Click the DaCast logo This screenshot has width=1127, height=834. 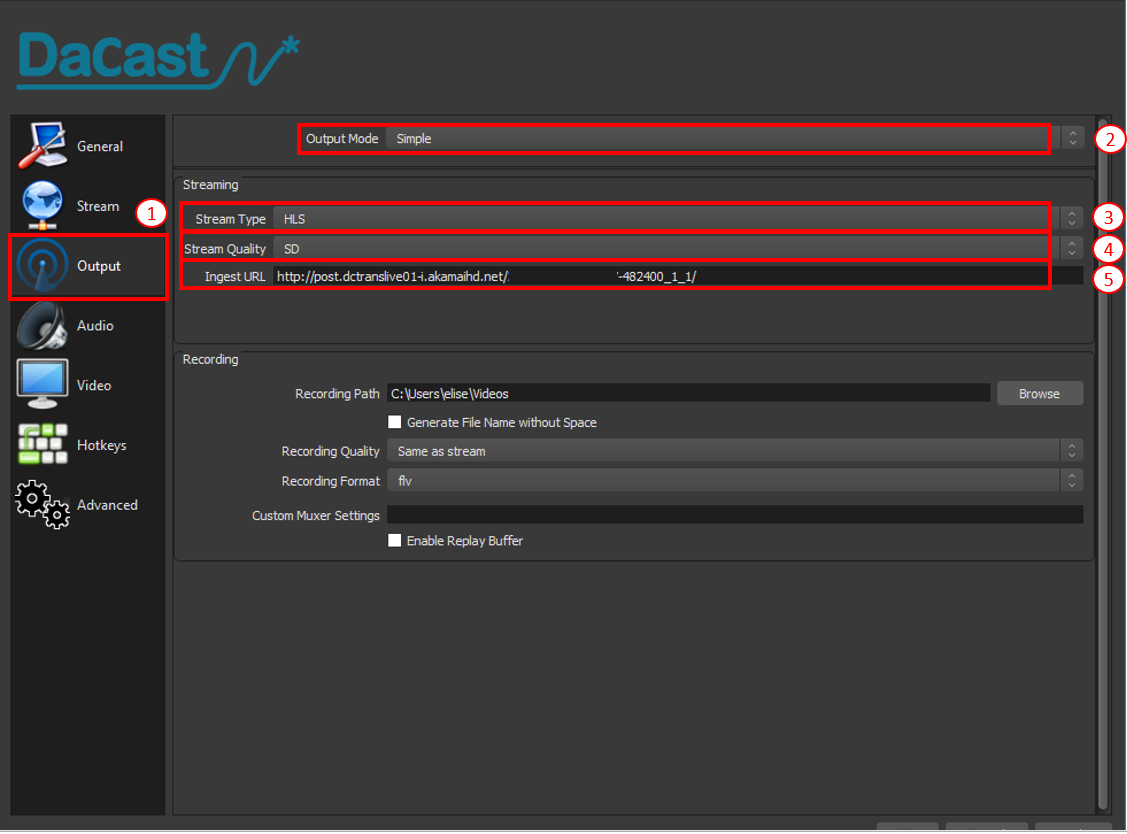coord(158,60)
